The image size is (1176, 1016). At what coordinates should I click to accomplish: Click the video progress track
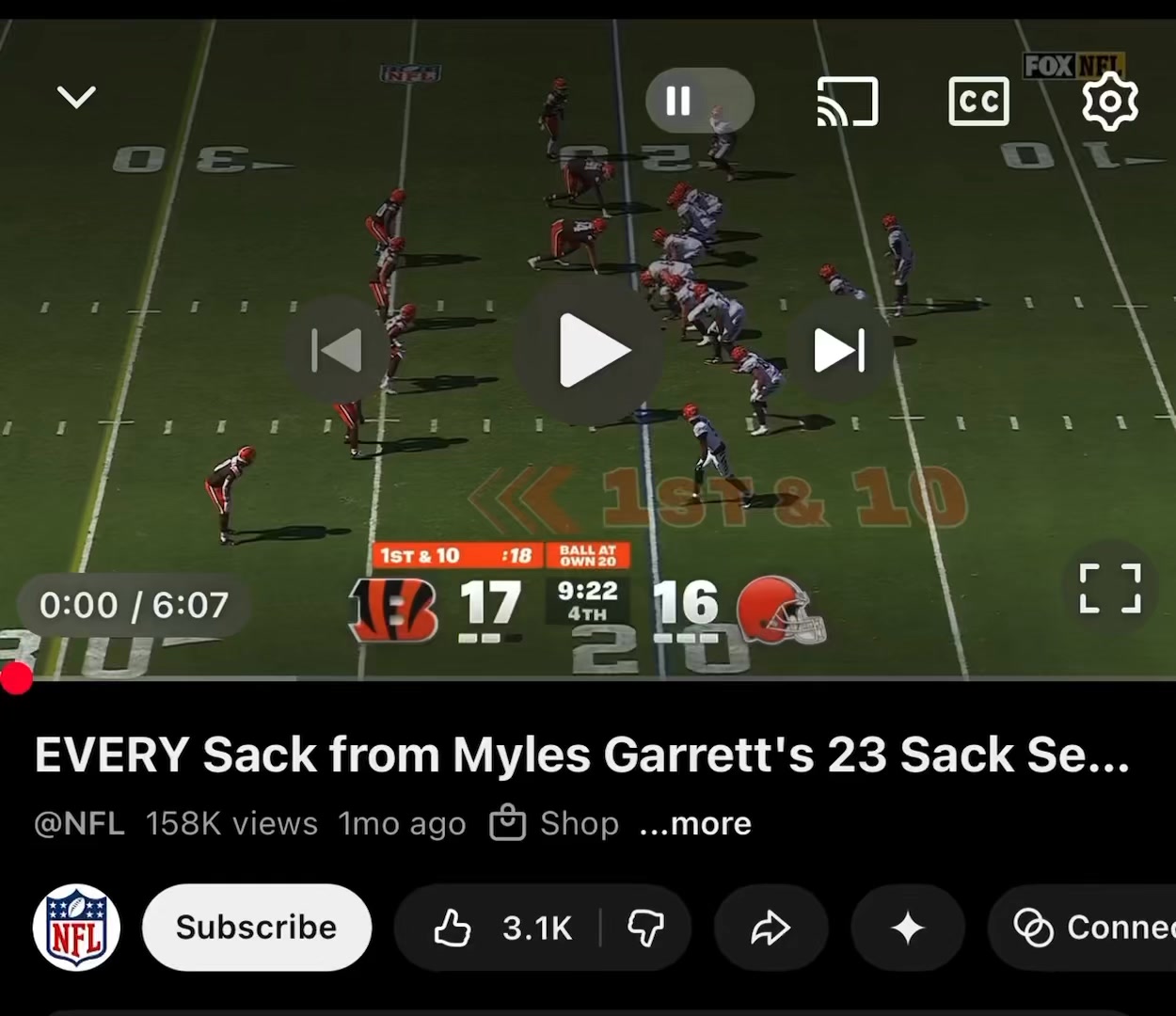pyautogui.click(x=588, y=677)
